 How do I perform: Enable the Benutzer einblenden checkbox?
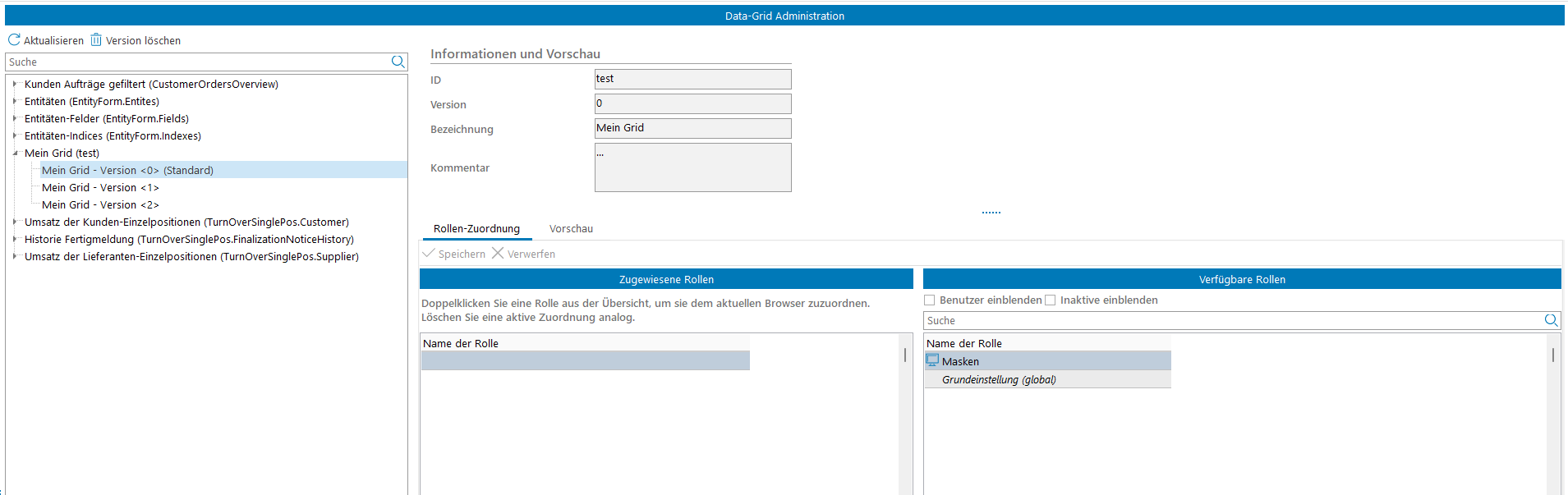coord(930,300)
